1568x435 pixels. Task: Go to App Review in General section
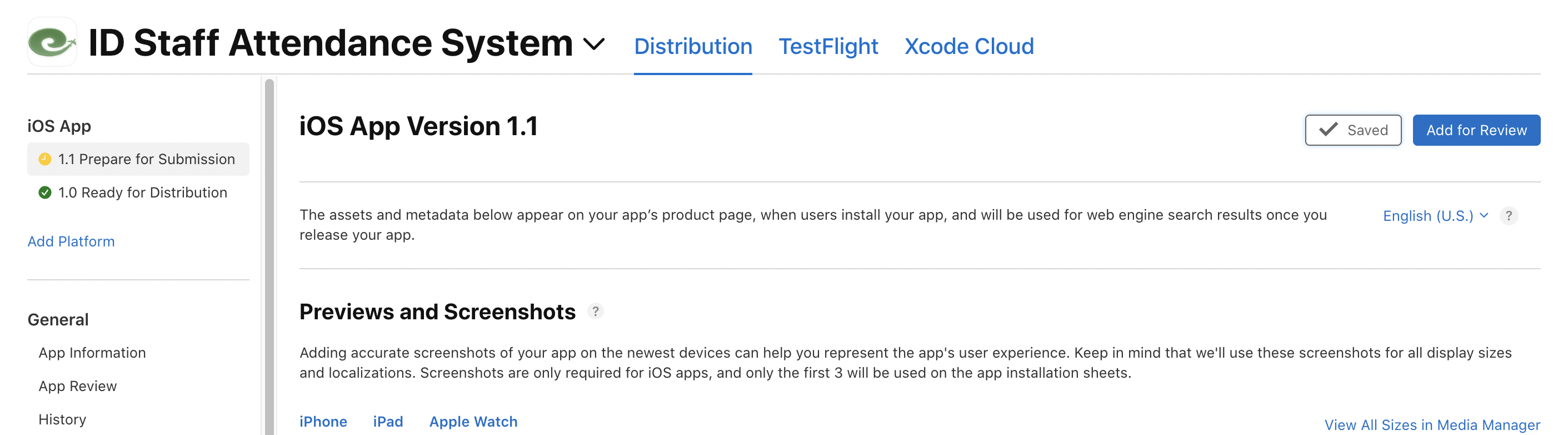pos(77,386)
